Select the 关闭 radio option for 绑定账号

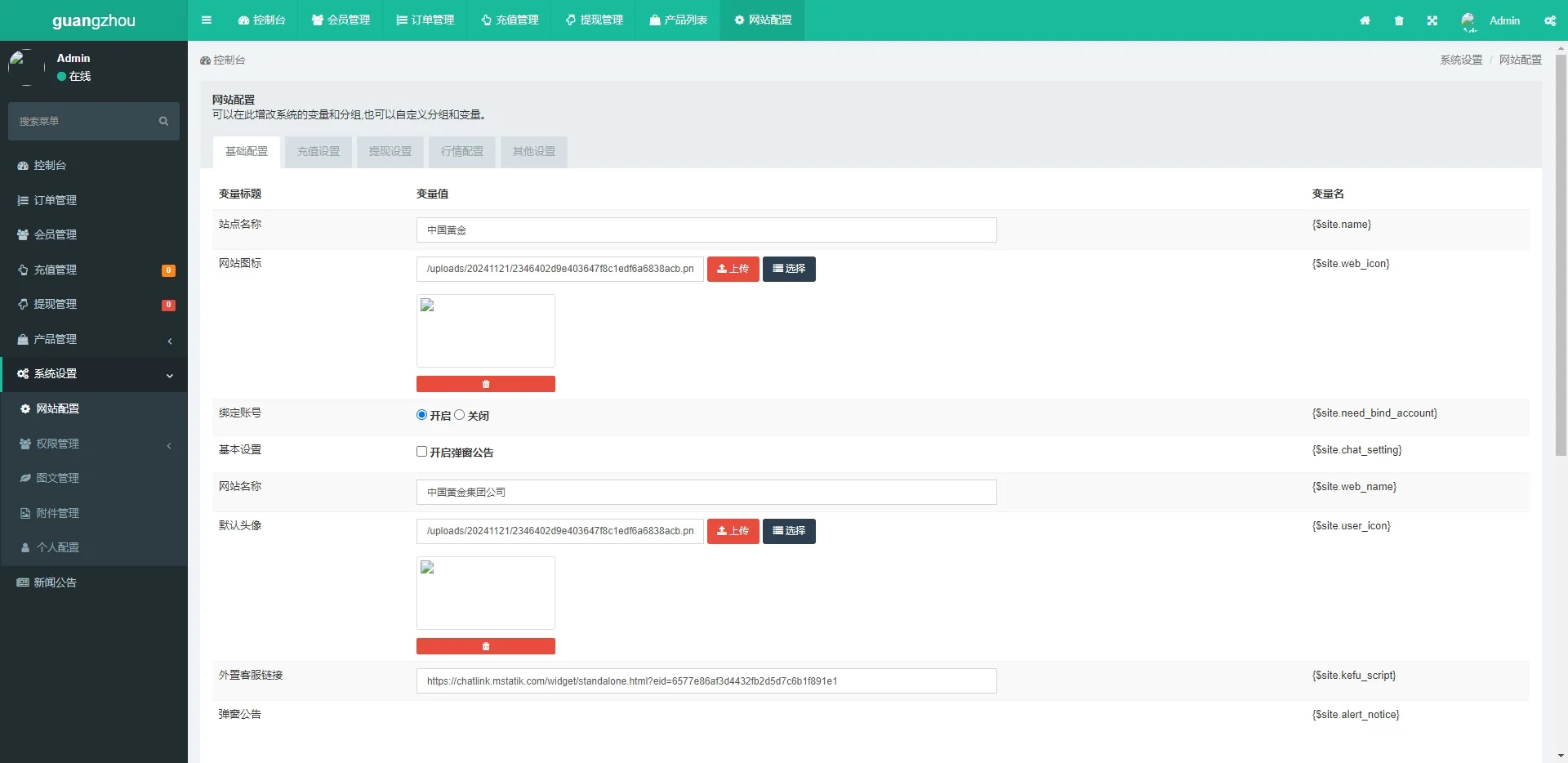[460, 415]
